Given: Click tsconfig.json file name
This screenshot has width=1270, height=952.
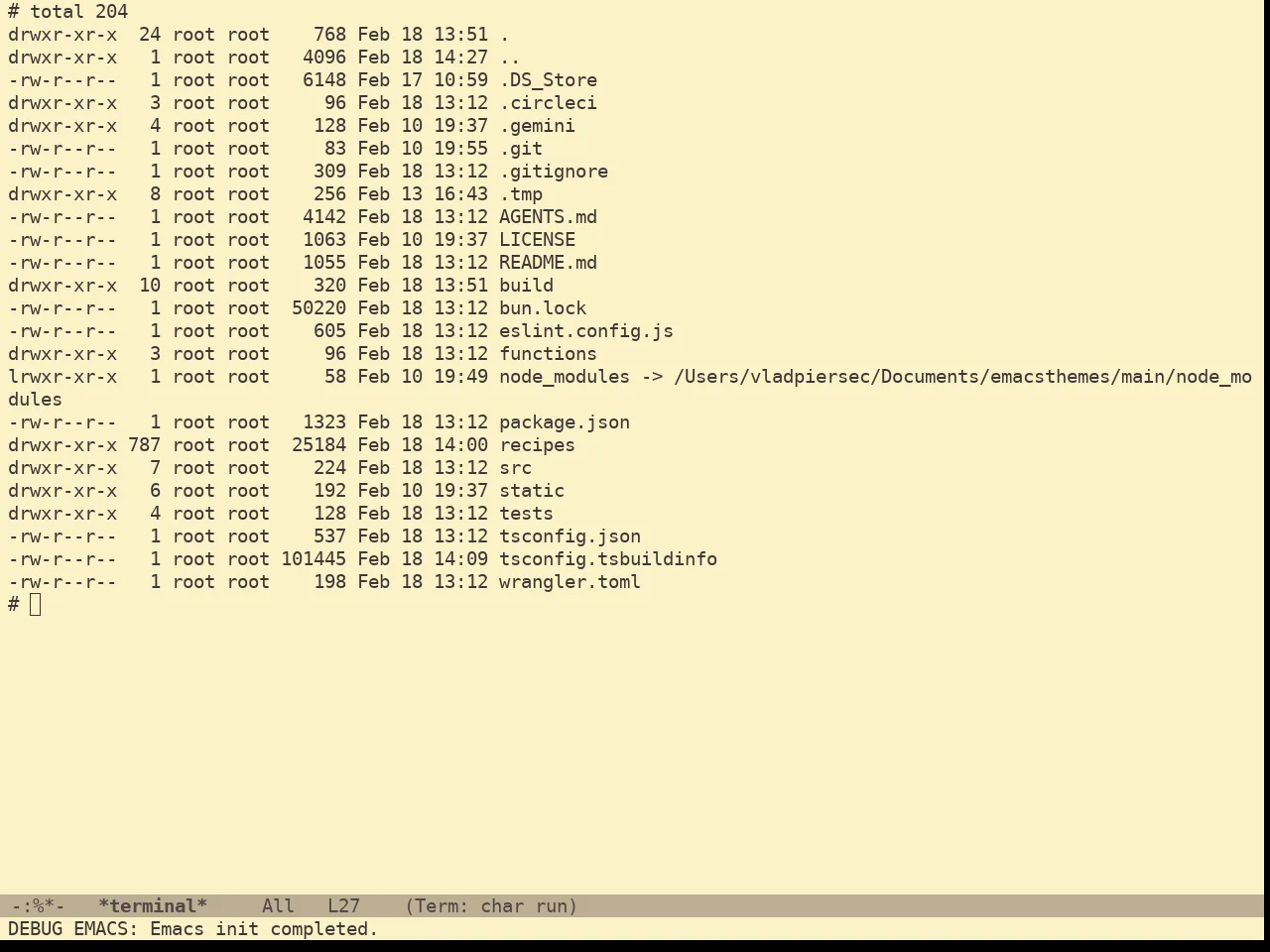Looking at the screenshot, I should pos(570,536).
